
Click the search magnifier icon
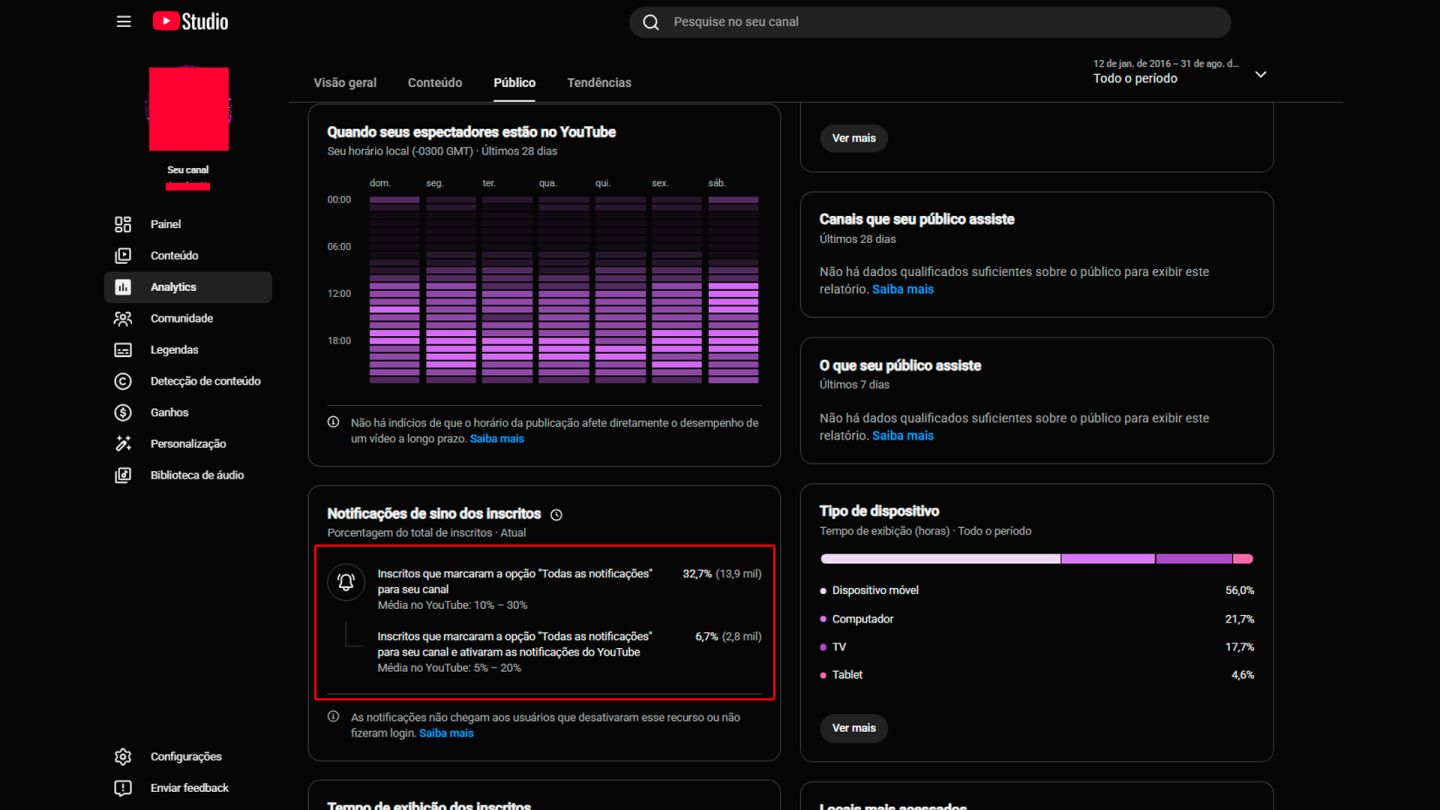[651, 22]
